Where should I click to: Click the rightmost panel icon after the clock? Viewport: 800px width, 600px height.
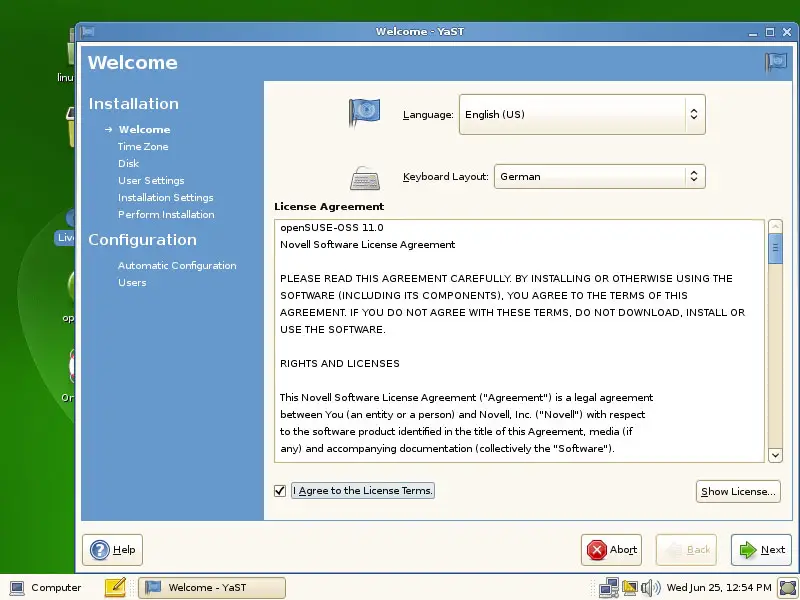(x=788, y=588)
